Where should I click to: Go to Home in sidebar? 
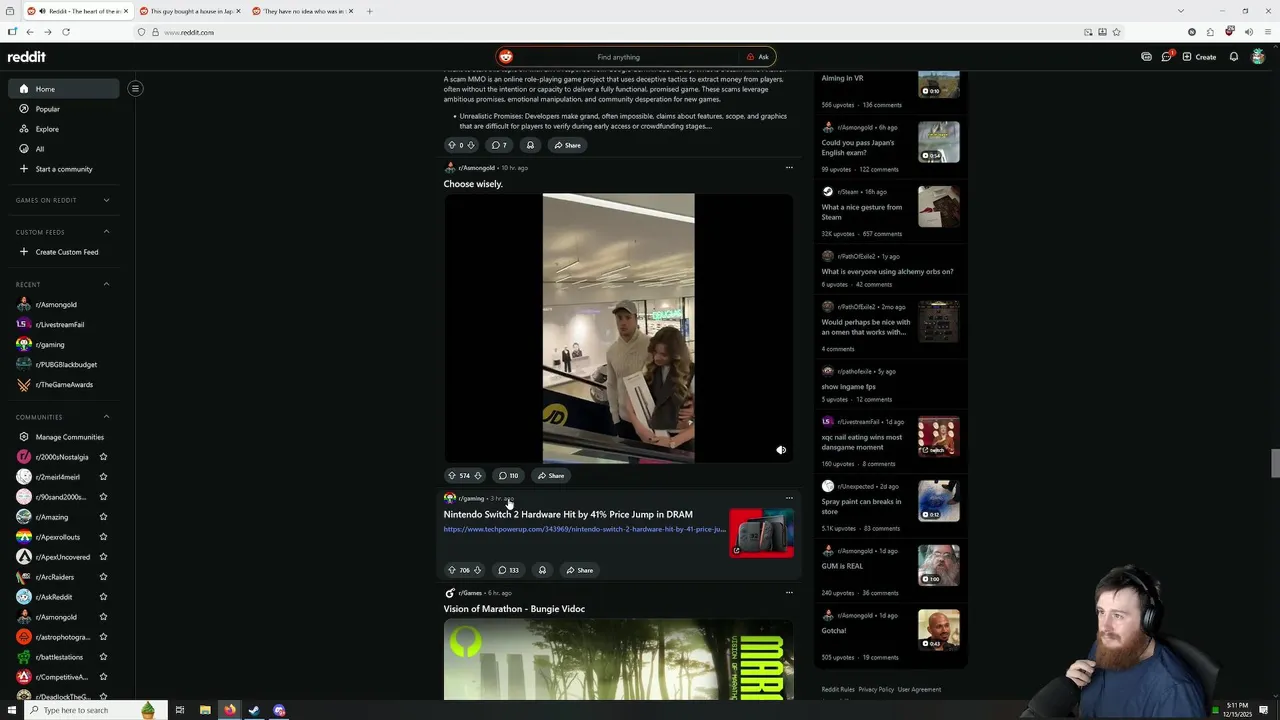[63, 89]
